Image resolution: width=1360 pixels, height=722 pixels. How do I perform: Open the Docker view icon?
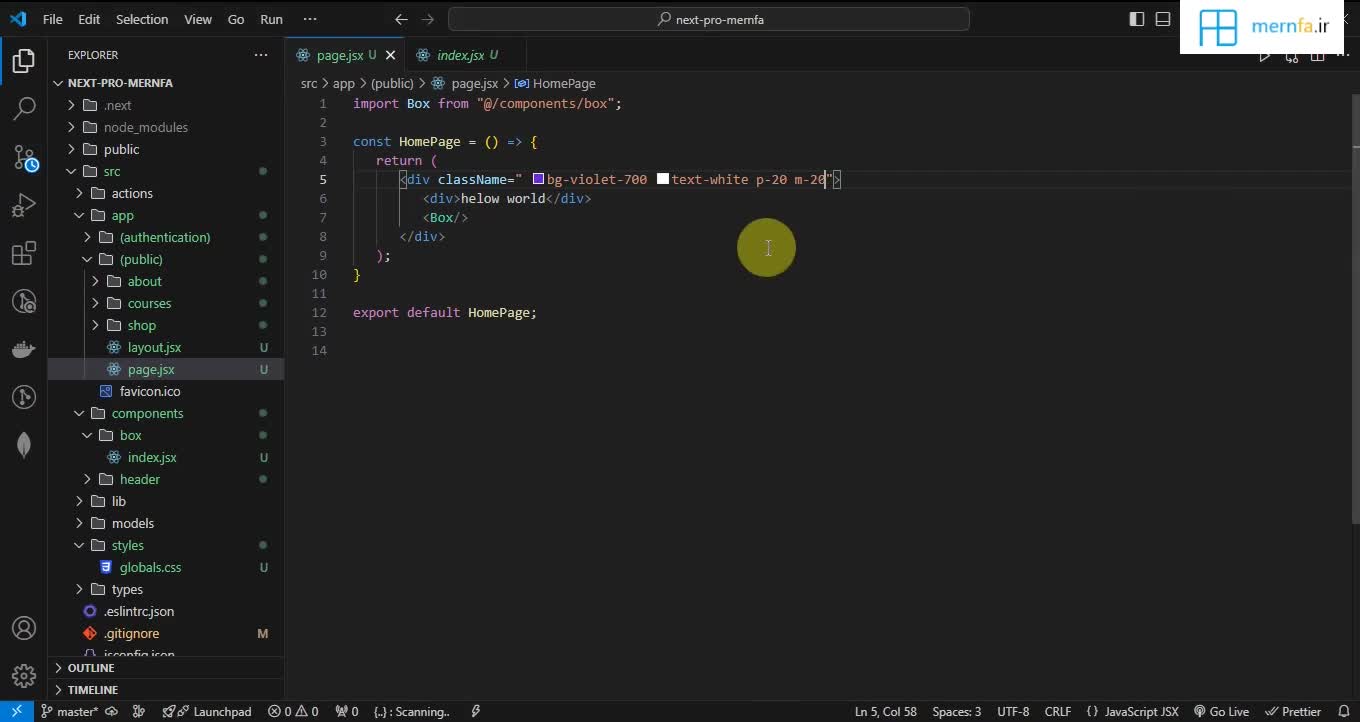[24, 349]
